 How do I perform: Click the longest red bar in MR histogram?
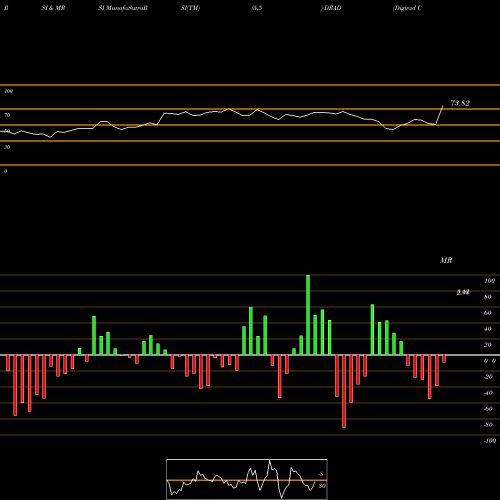pyautogui.click(x=344, y=391)
